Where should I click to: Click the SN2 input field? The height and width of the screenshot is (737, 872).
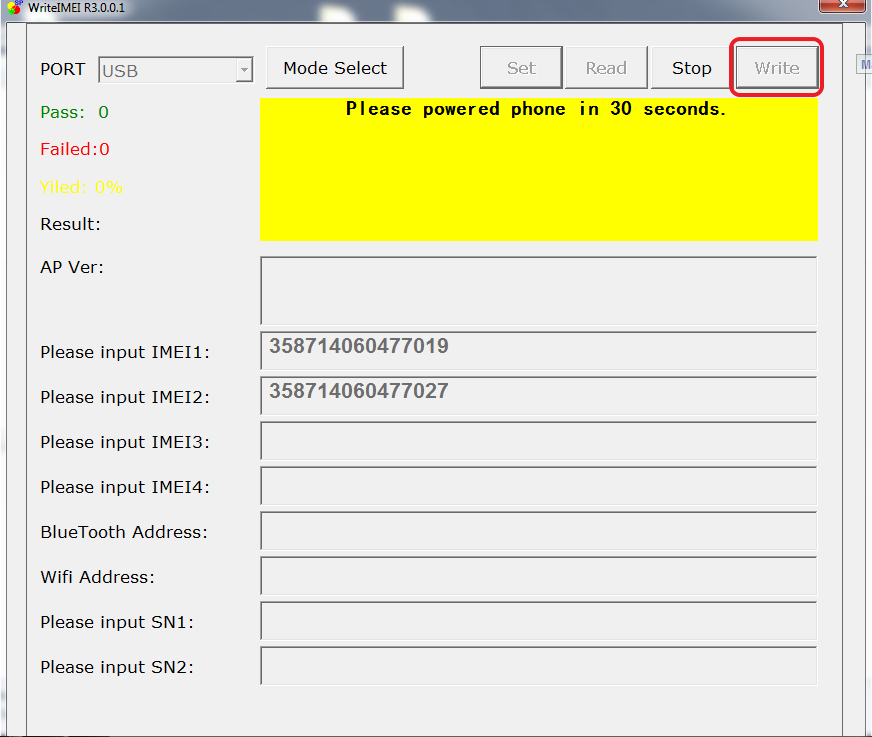coord(538,666)
